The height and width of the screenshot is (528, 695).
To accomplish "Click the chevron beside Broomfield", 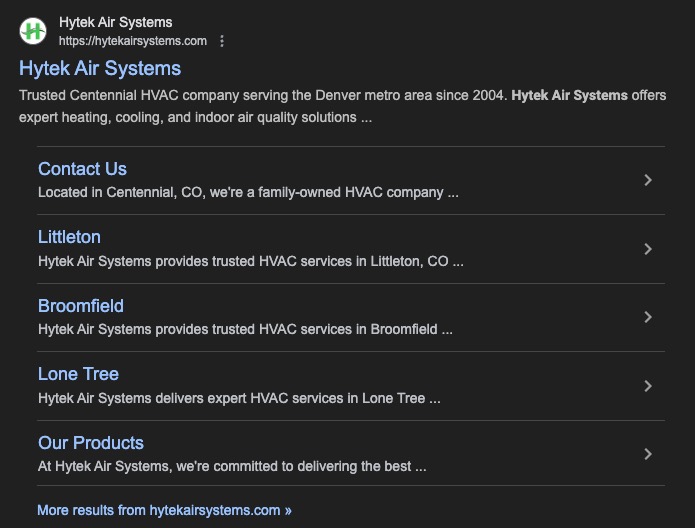I will tap(648, 317).
